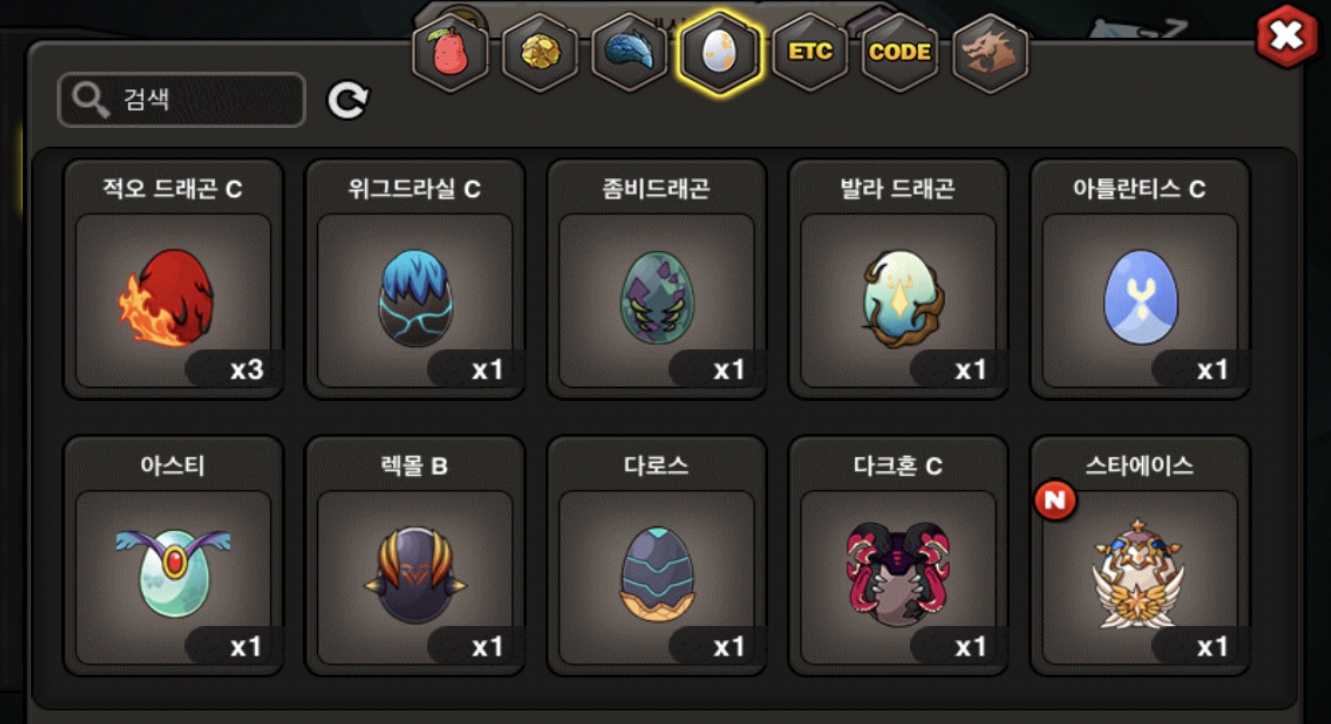Close the inventory with the red X

(1287, 37)
